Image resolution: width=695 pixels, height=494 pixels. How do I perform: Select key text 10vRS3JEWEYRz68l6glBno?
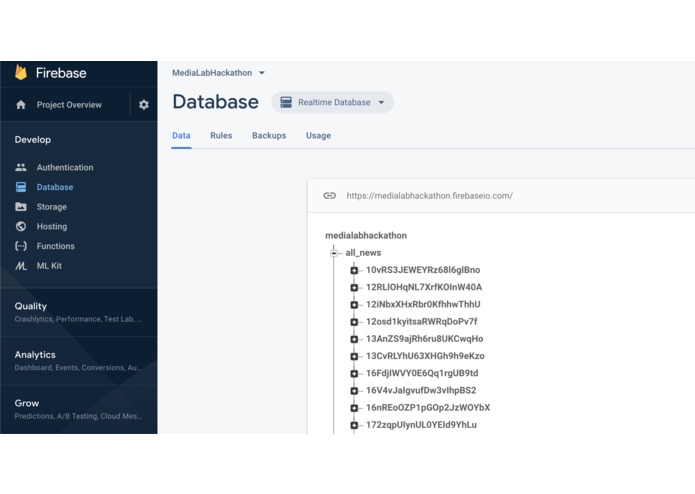tap(423, 270)
